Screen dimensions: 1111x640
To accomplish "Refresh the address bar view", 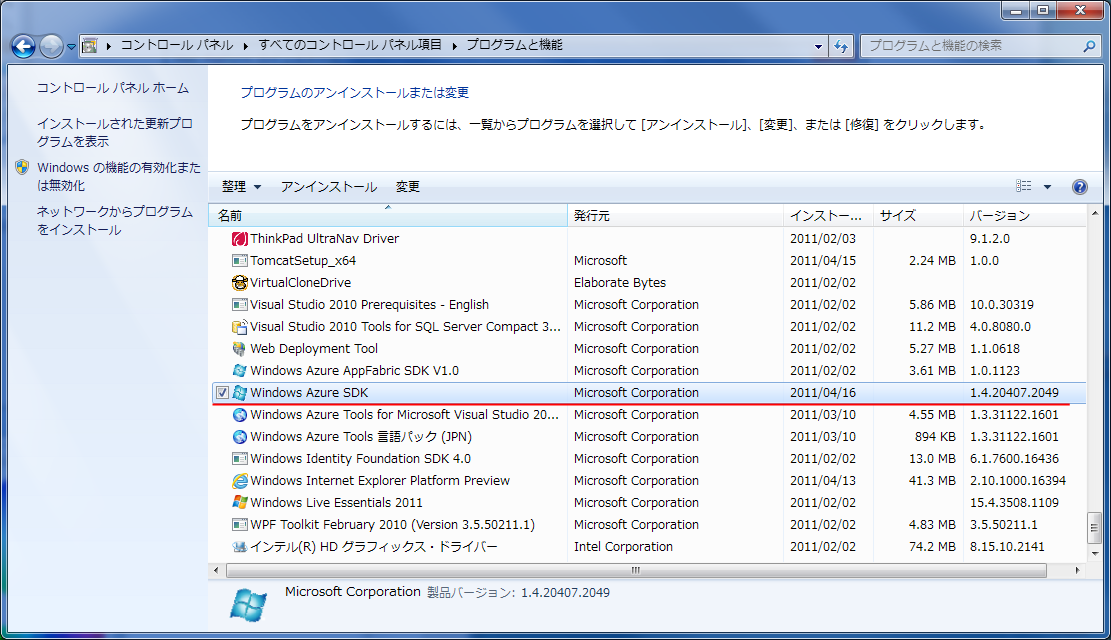I will [841, 46].
